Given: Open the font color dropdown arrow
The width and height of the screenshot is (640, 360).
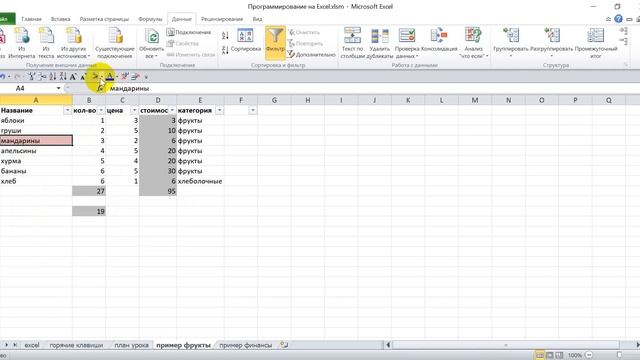Looking at the screenshot, I should [x=117, y=77].
